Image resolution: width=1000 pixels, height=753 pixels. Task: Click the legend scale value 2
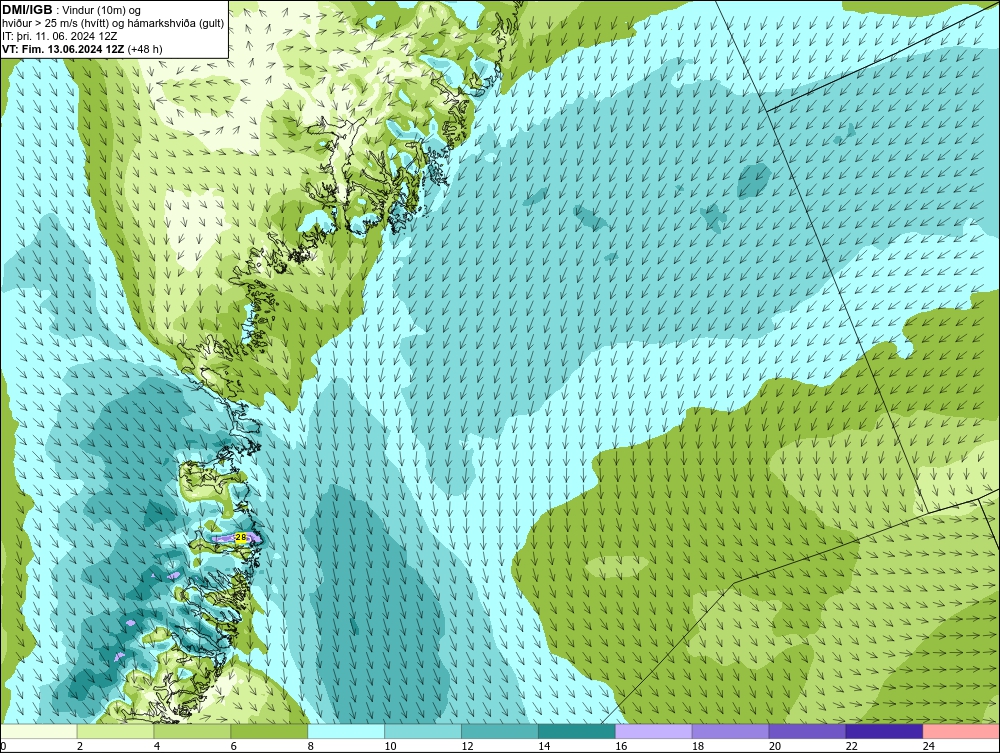pyautogui.click(x=80, y=746)
